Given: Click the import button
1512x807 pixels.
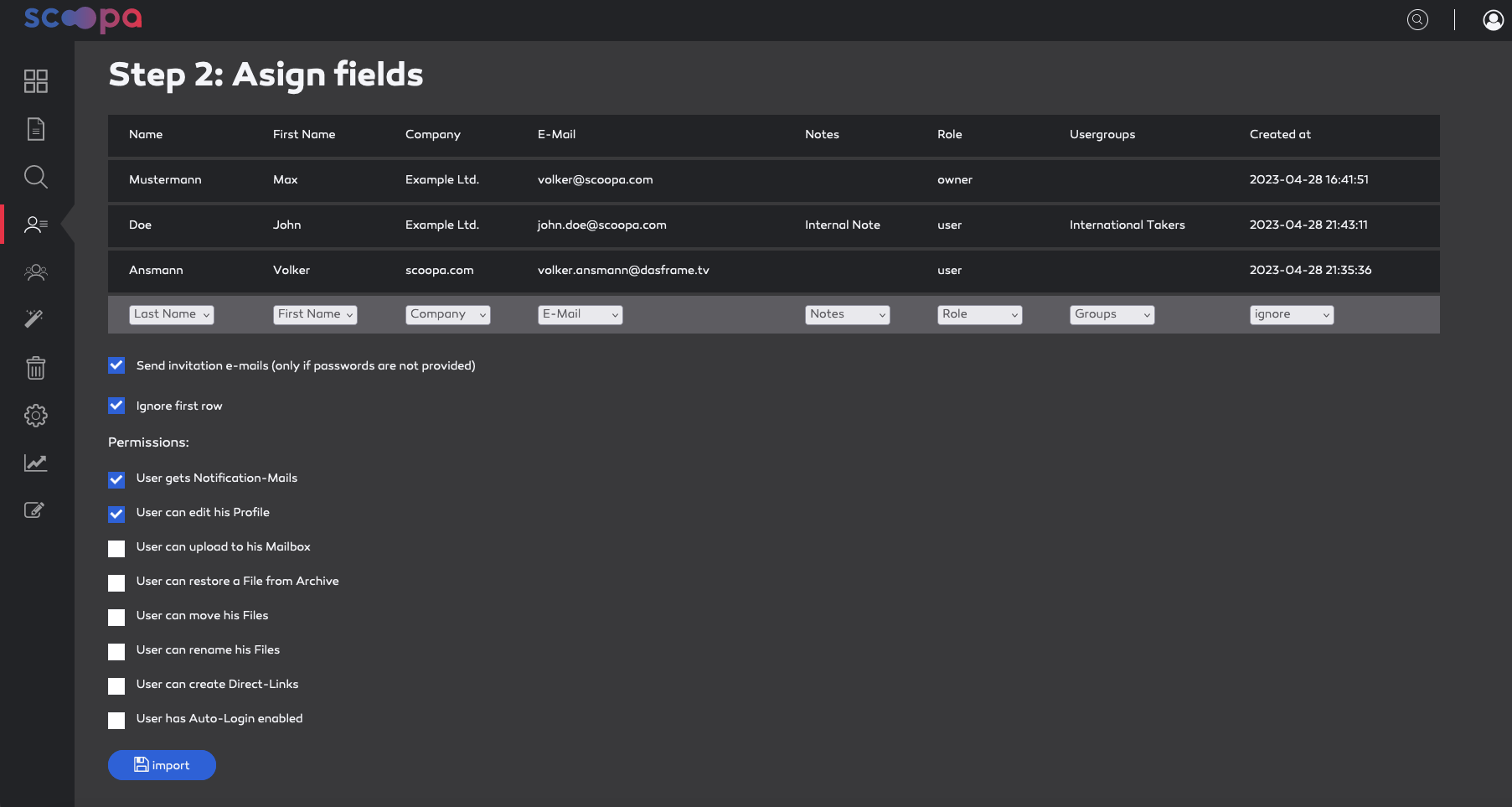Looking at the screenshot, I should click(162, 765).
